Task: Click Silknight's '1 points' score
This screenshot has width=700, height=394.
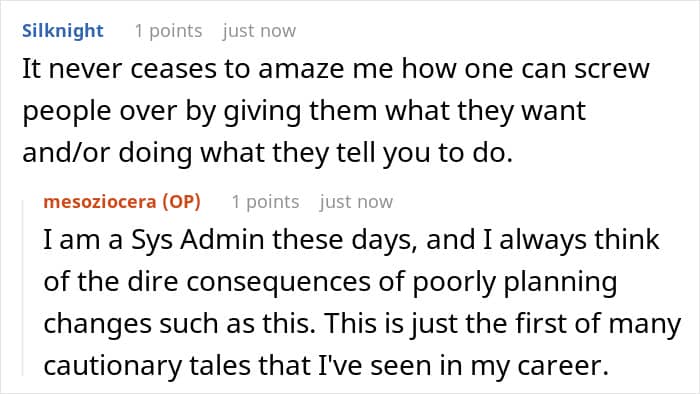Action: coord(168,31)
